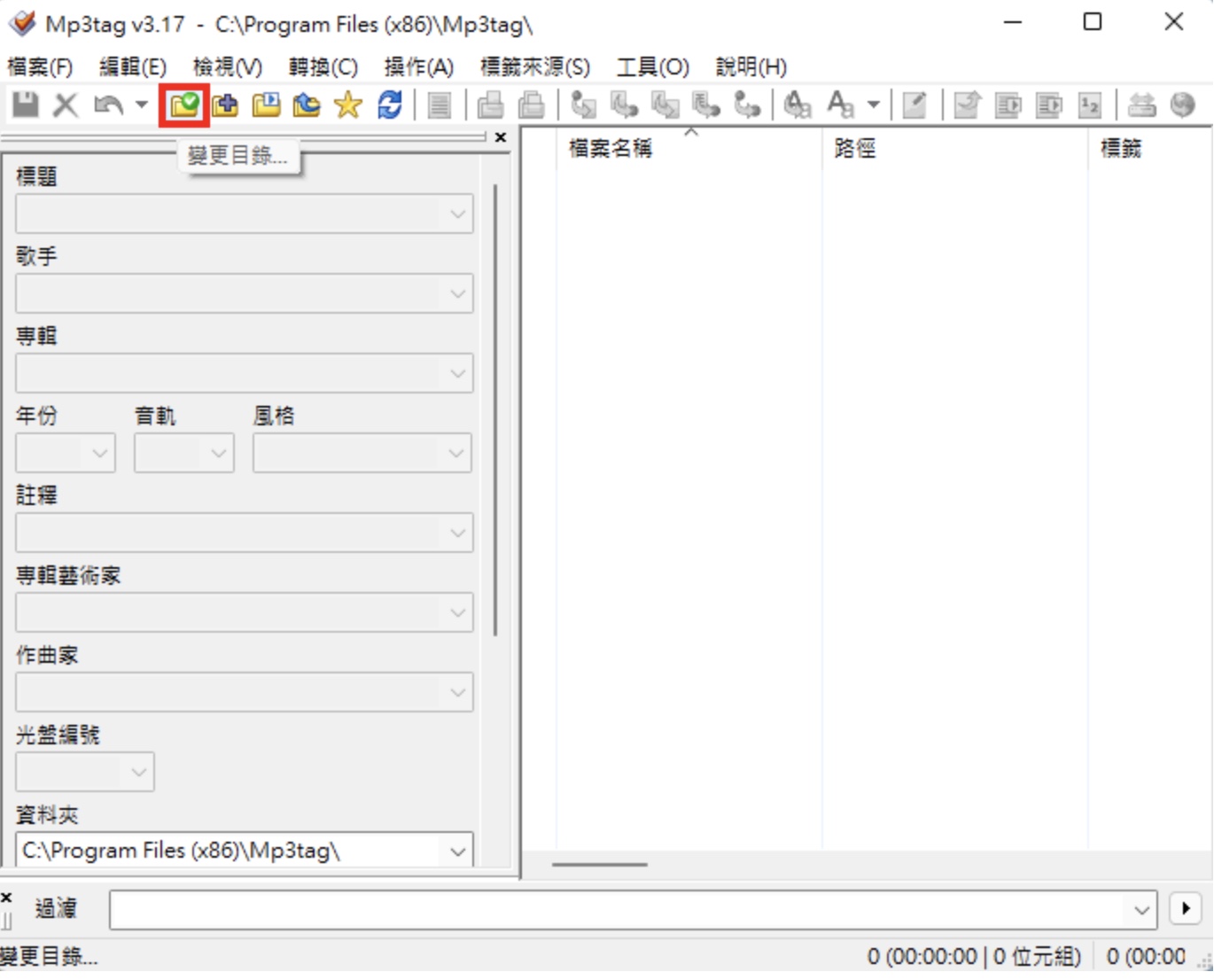
Task: Click the folder icon with play symbol
Action: click(x=266, y=105)
